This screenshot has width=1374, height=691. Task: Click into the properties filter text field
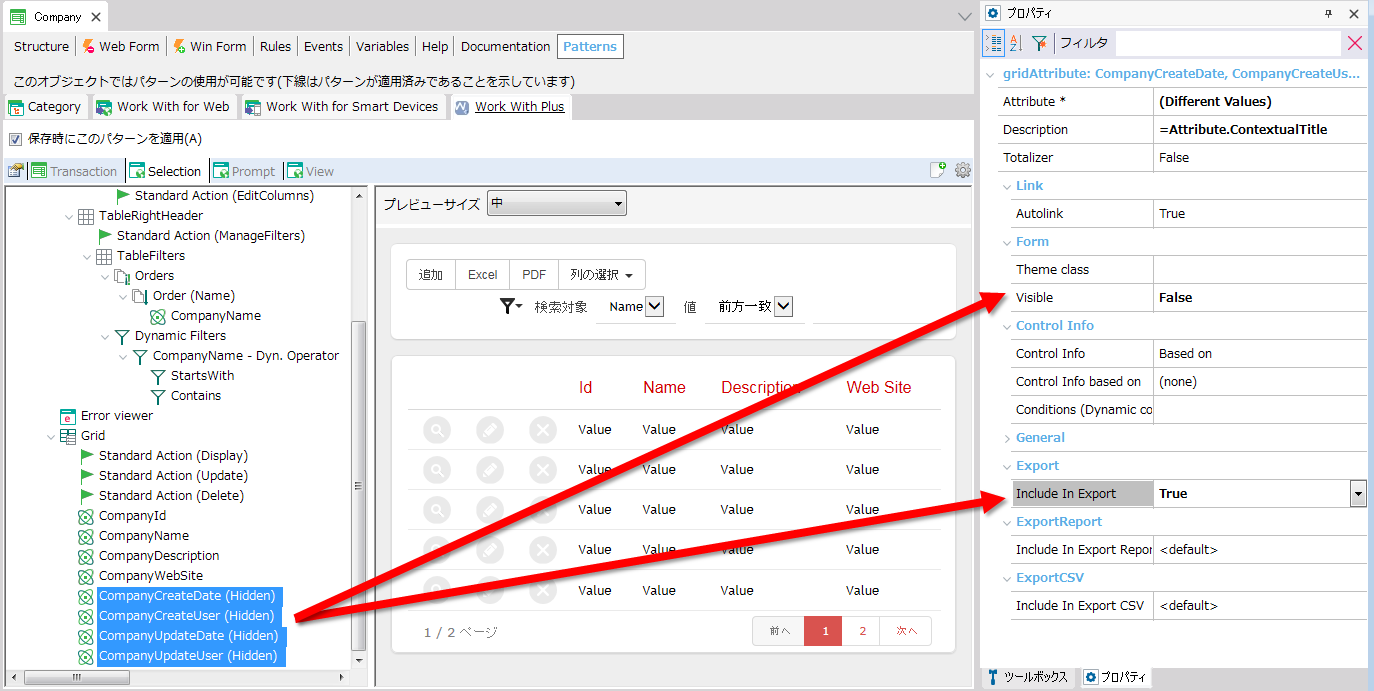point(1225,43)
